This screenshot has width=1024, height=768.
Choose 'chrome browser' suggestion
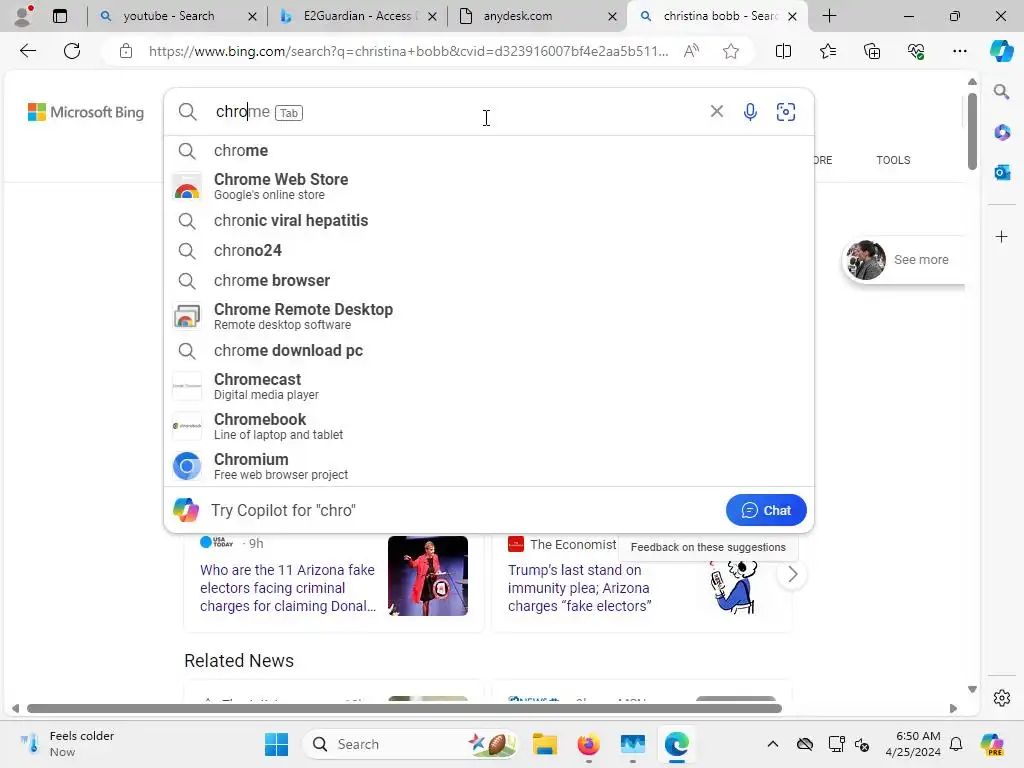[x=488, y=281]
